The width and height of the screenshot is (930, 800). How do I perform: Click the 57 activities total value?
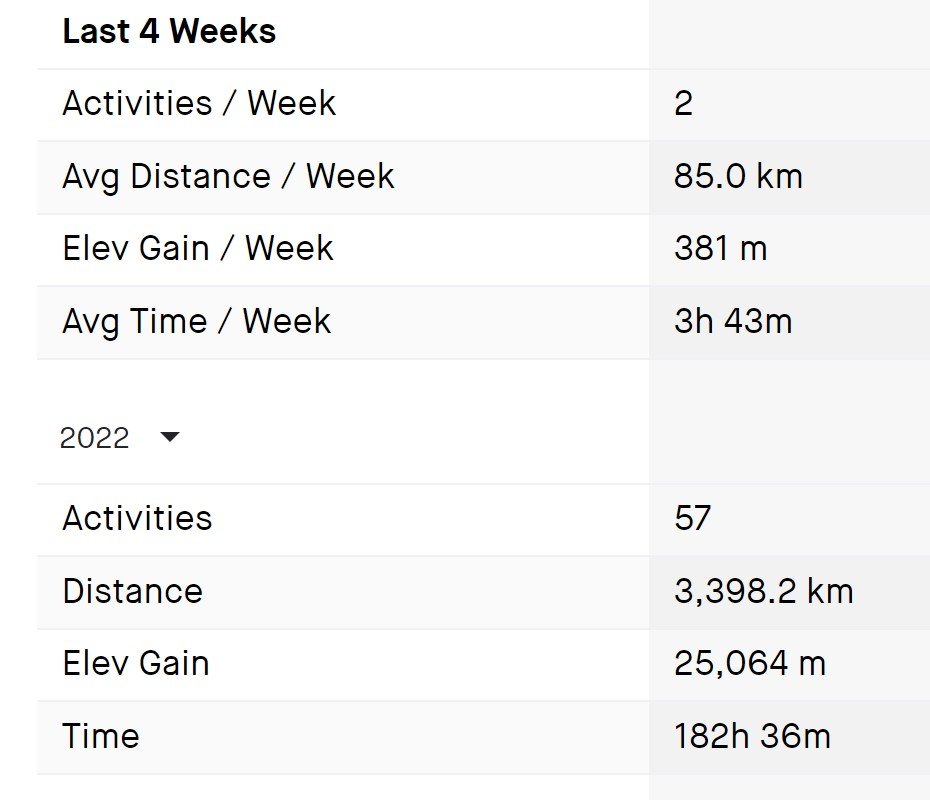click(692, 518)
